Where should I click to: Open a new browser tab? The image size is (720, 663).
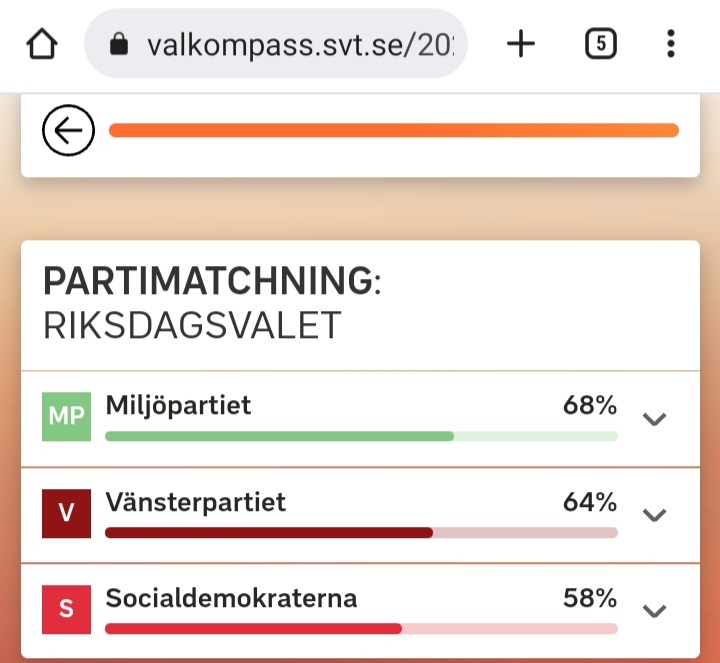521,44
